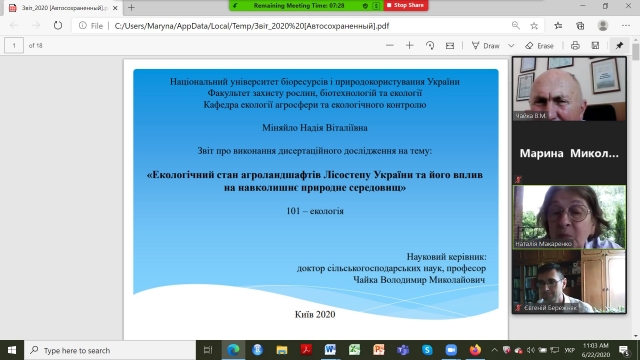The image size is (640, 360).
Task: Rotate the PDF page
Action: 430,45
